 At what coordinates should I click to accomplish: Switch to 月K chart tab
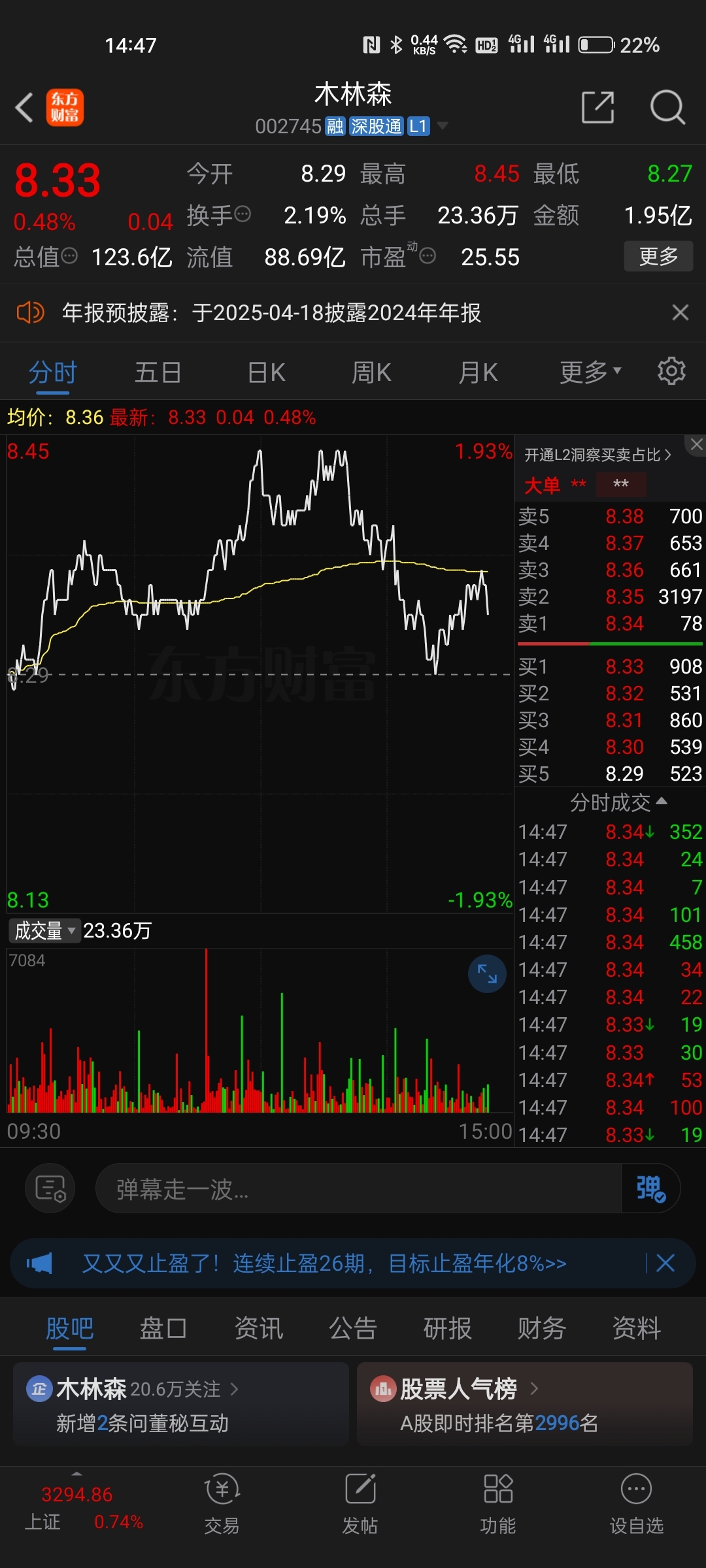(478, 372)
